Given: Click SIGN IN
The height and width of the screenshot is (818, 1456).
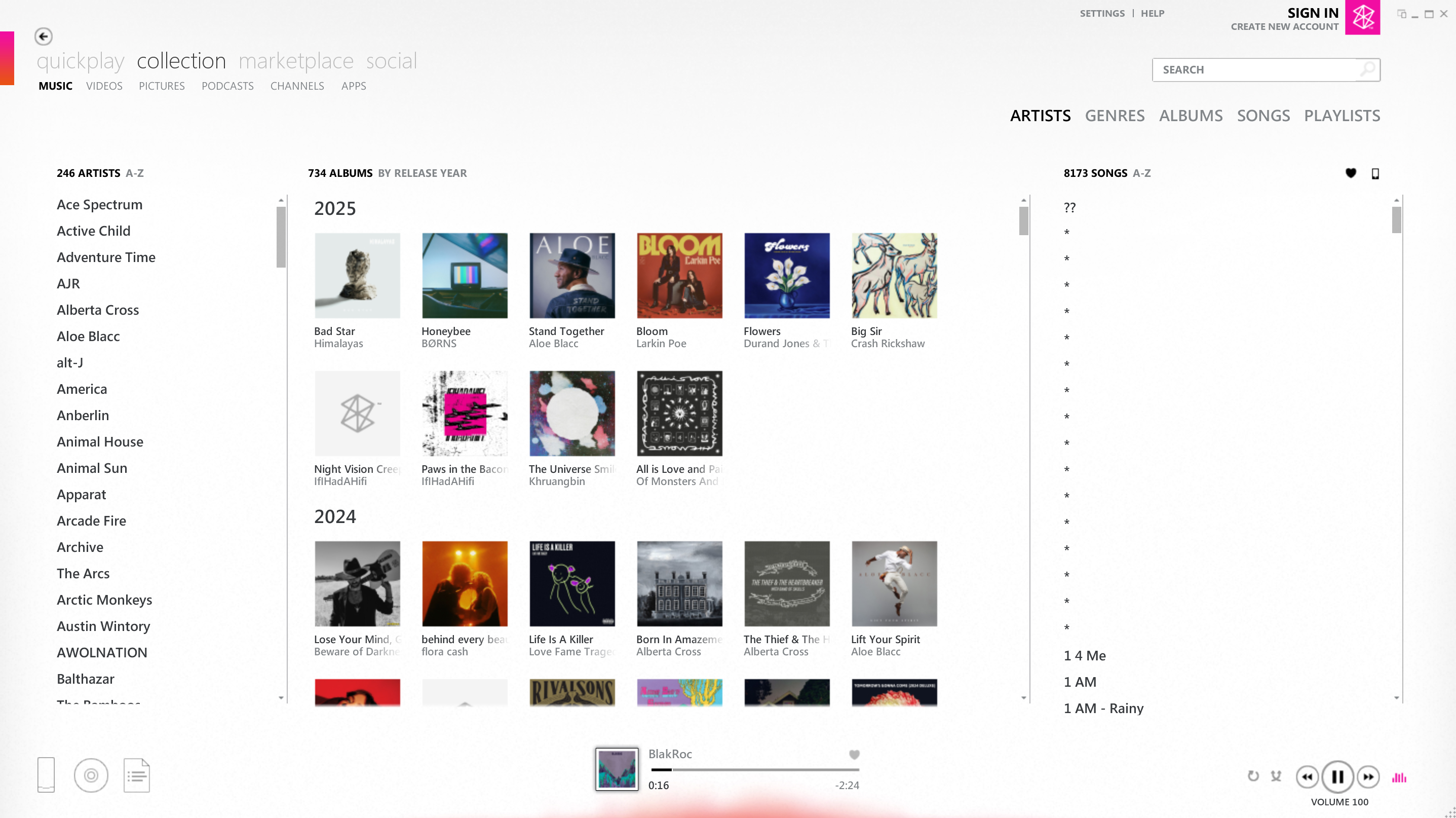Looking at the screenshot, I should click(1313, 13).
